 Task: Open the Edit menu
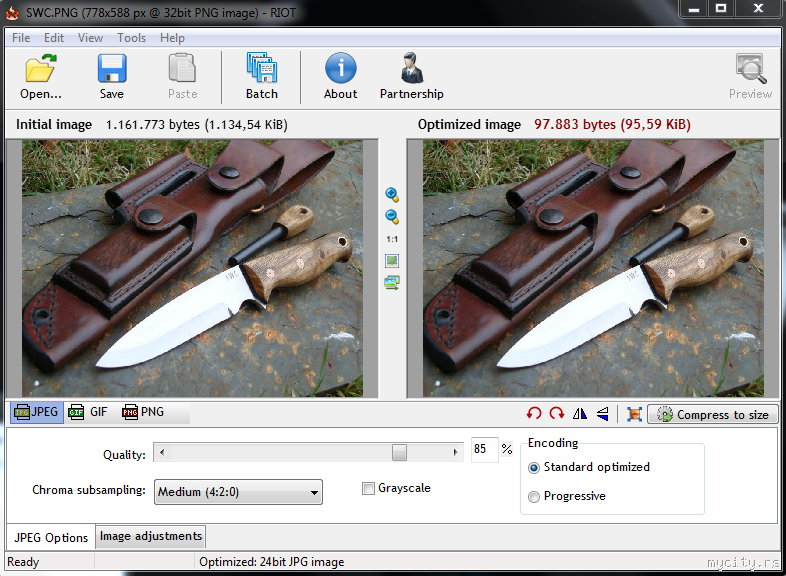54,38
